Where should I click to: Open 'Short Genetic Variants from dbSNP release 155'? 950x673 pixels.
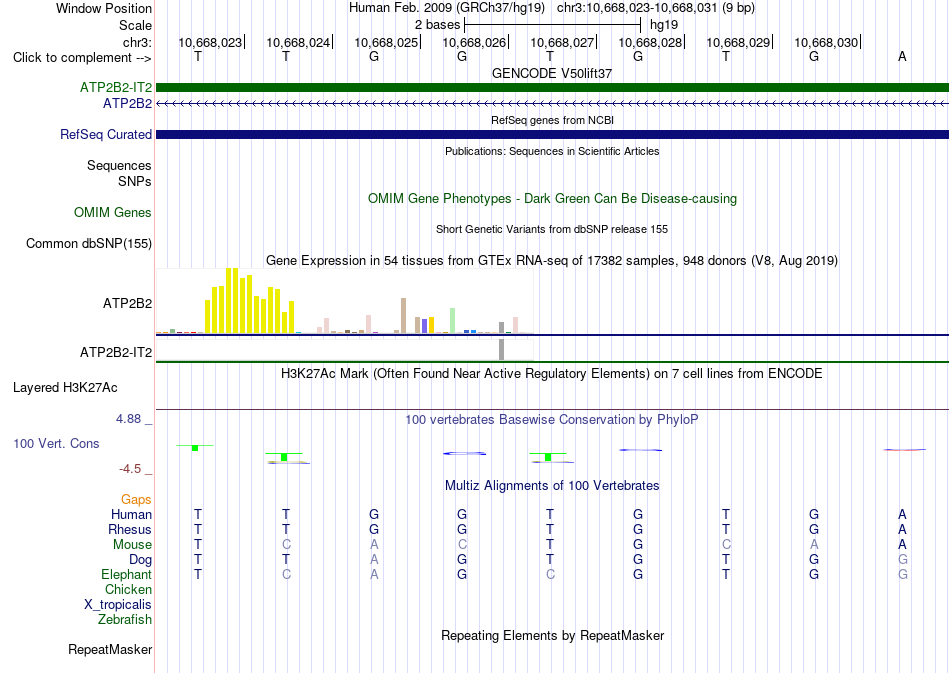(x=552, y=229)
